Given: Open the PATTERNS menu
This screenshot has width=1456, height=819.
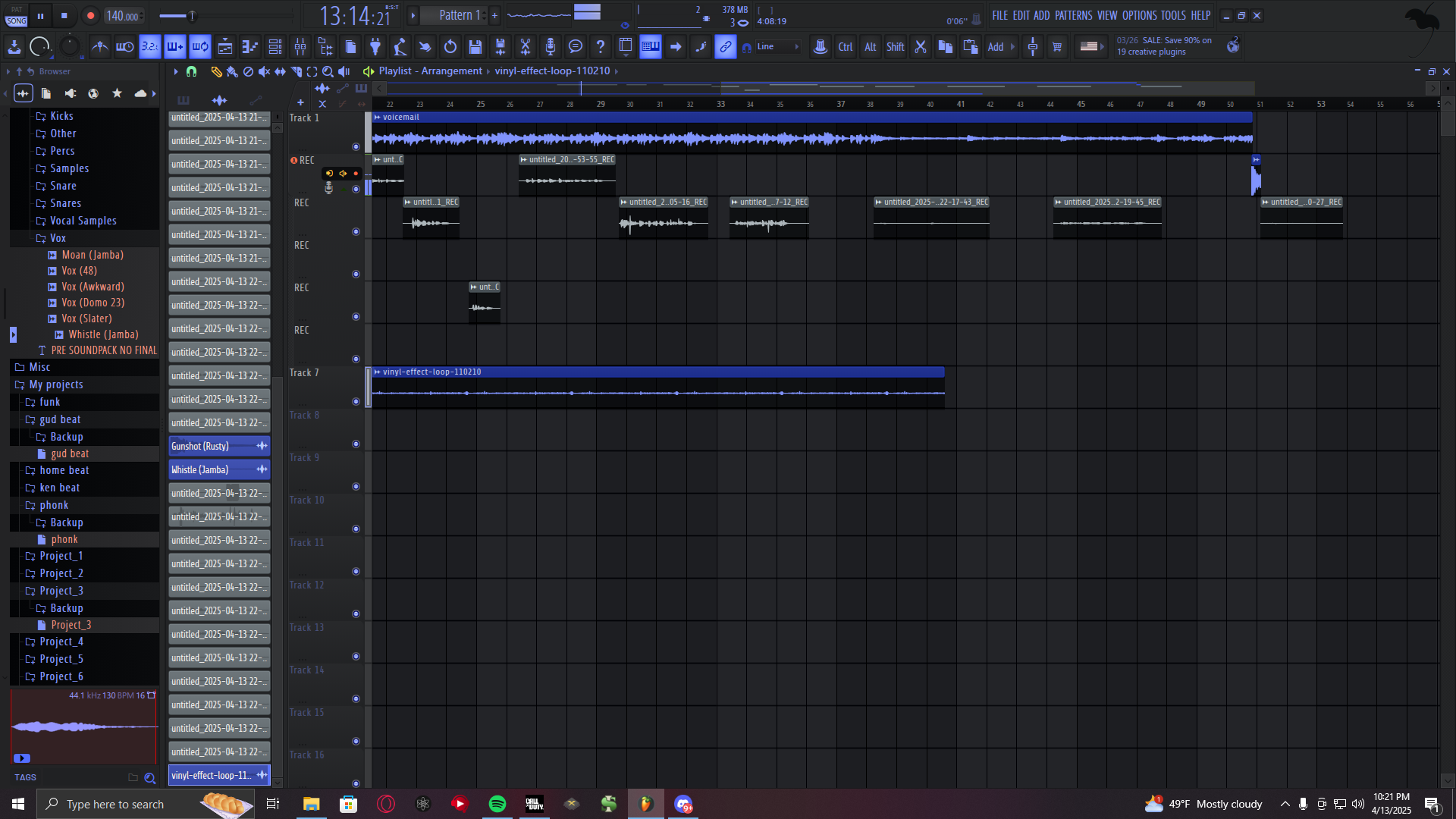Looking at the screenshot, I should point(1073,15).
